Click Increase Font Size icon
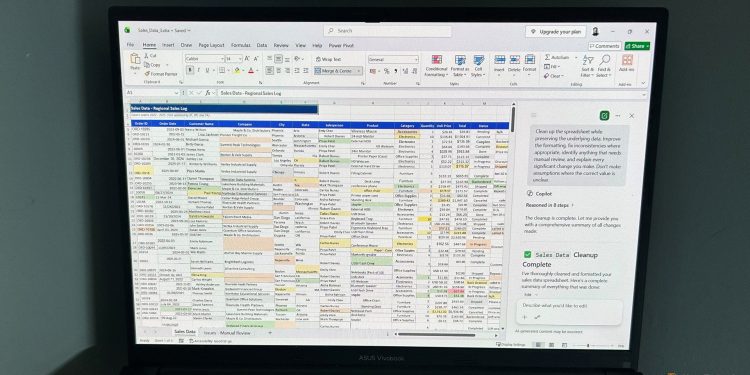Screen dimensions: 750x375 pos(247,58)
